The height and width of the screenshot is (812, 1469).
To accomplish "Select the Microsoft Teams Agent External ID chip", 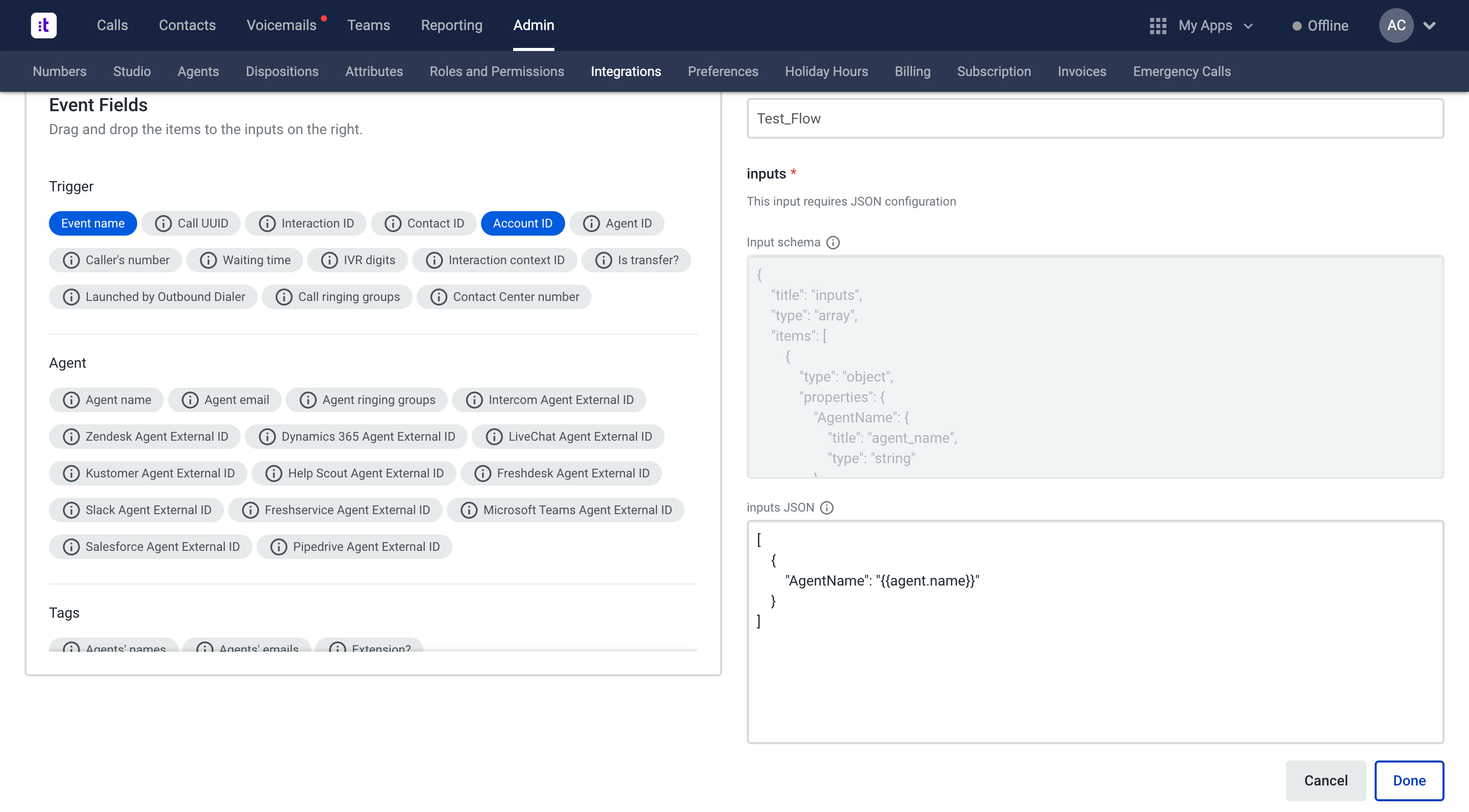I will tap(566, 510).
